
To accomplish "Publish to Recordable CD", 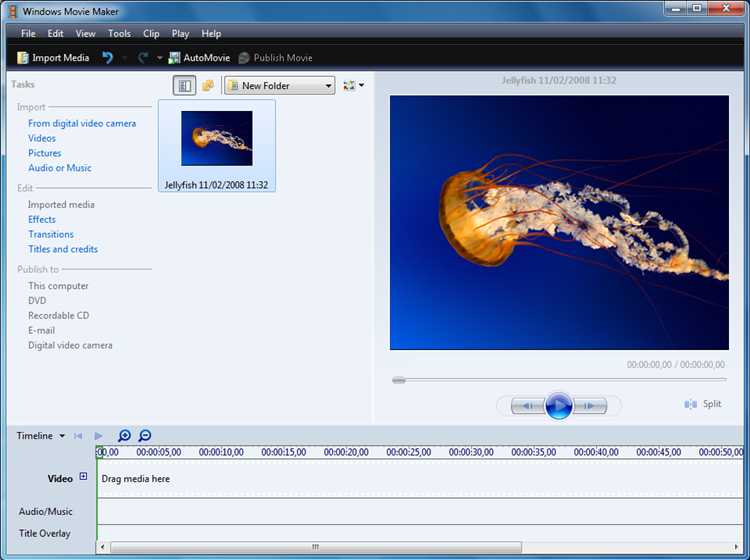I will 58,316.
